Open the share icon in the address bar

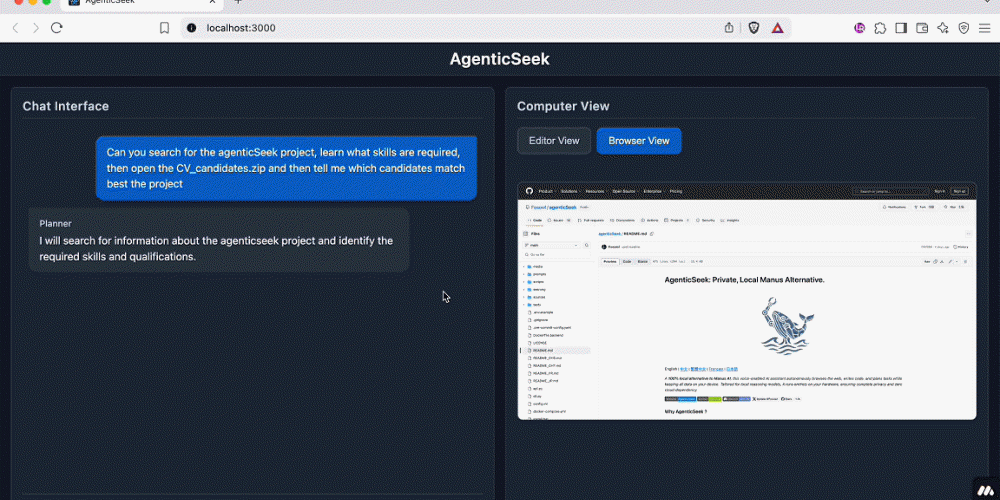click(729, 28)
